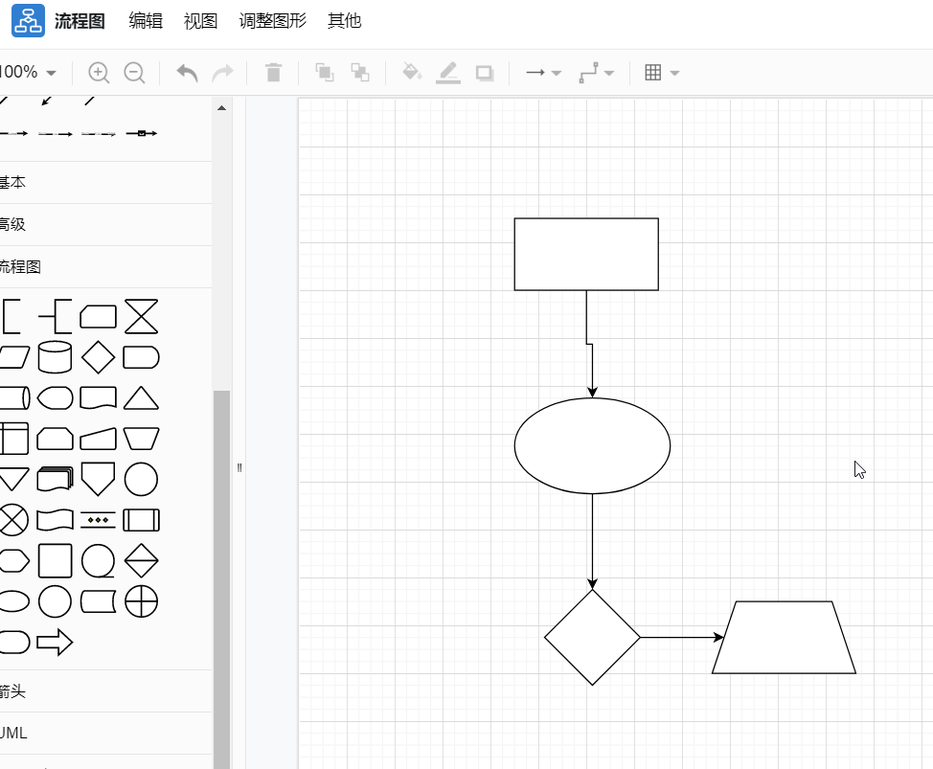The image size is (933, 769).
Task: Select the parallel mode shape
Action: pos(98,520)
